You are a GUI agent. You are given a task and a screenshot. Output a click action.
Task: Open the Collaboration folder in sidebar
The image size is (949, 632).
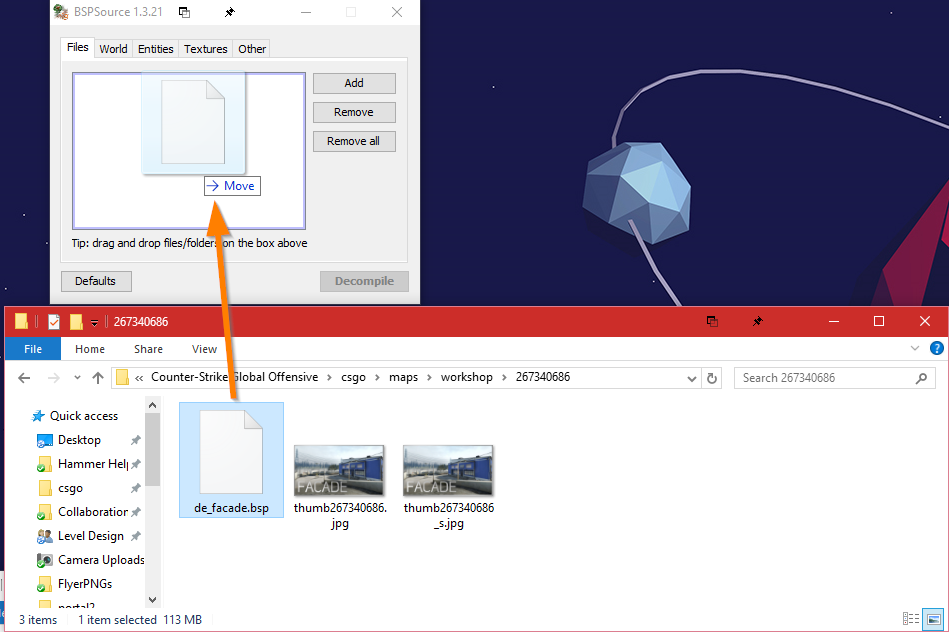coord(82,512)
